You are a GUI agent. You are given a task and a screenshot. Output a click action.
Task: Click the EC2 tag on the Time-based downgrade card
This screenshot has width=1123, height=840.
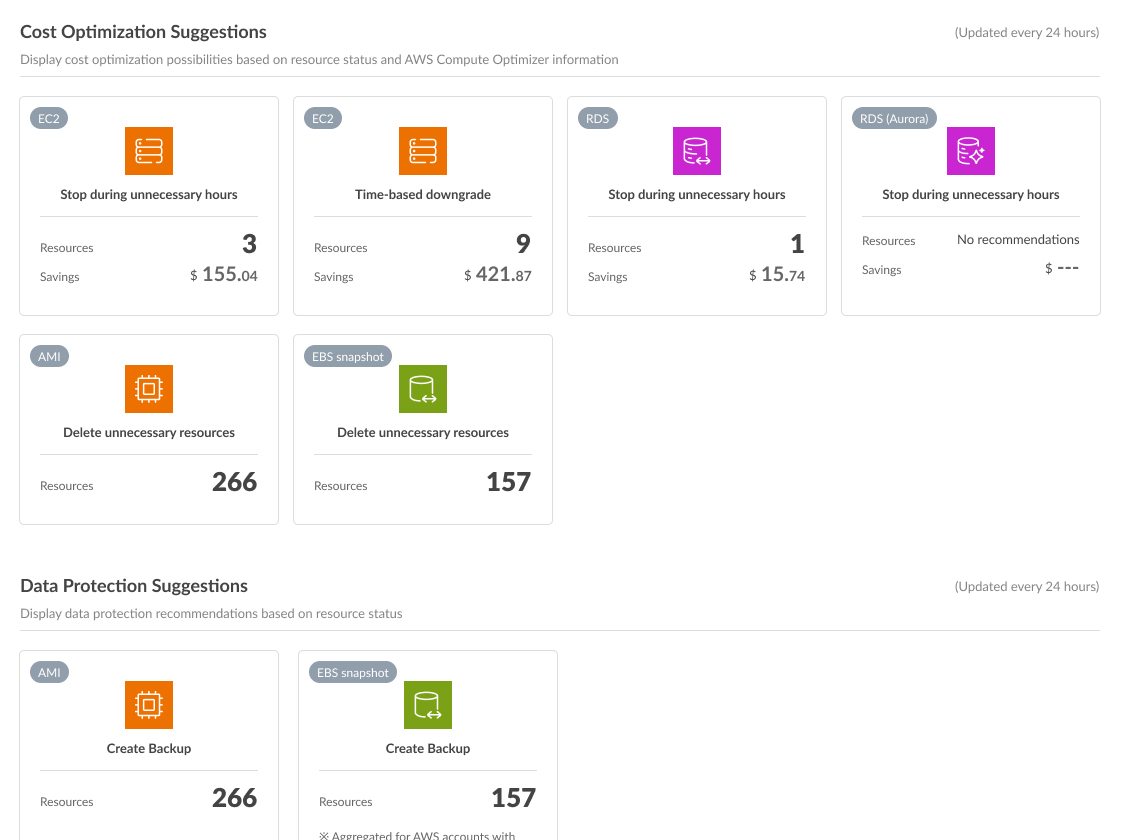pyautogui.click(x=323, y=118)
